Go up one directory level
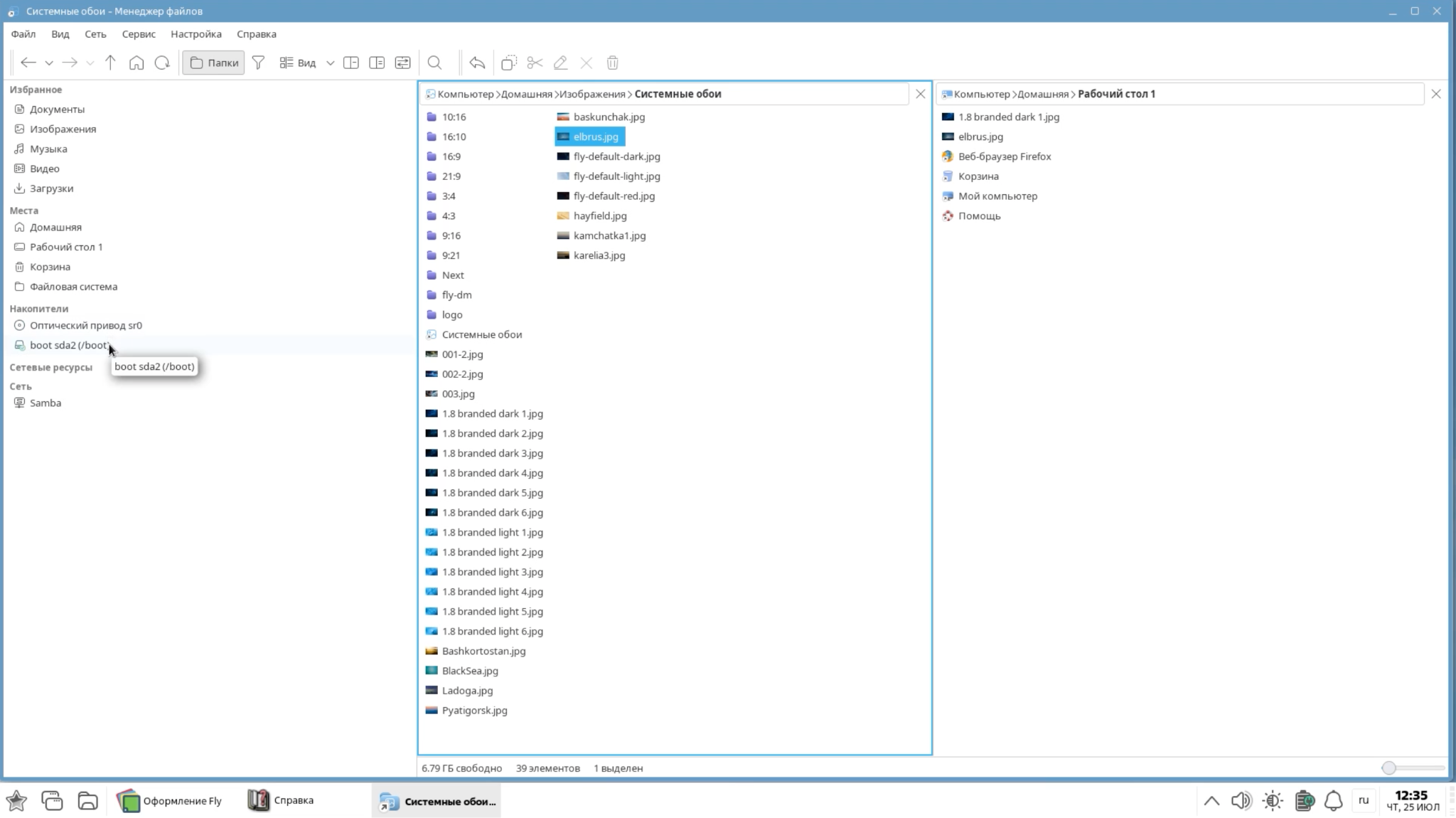 point(110,63)
